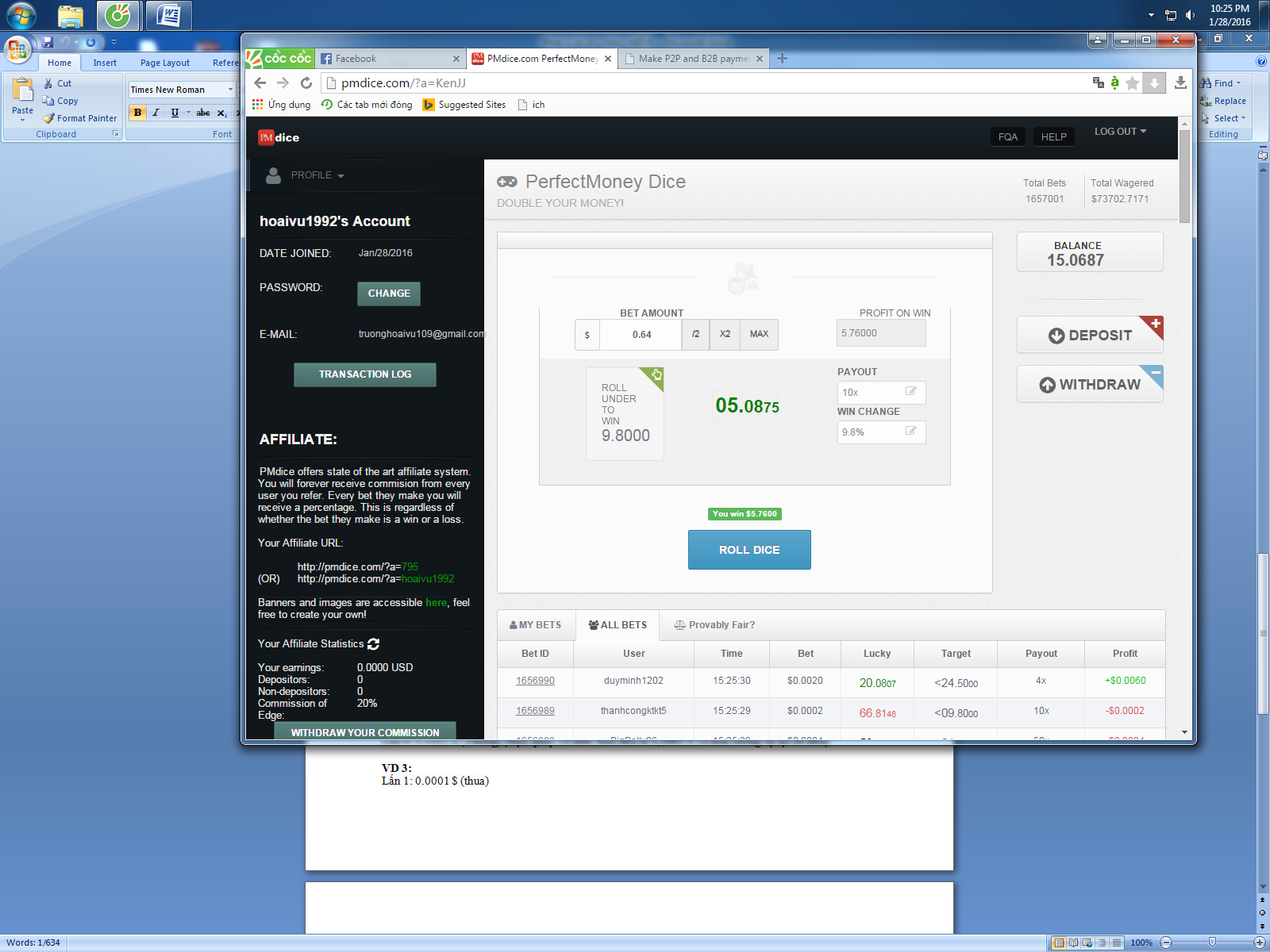The width and height of the screenshot is (1270, 952).
Task: Refresh affiliate statistics icon
Action: click(x=374, y=644)
